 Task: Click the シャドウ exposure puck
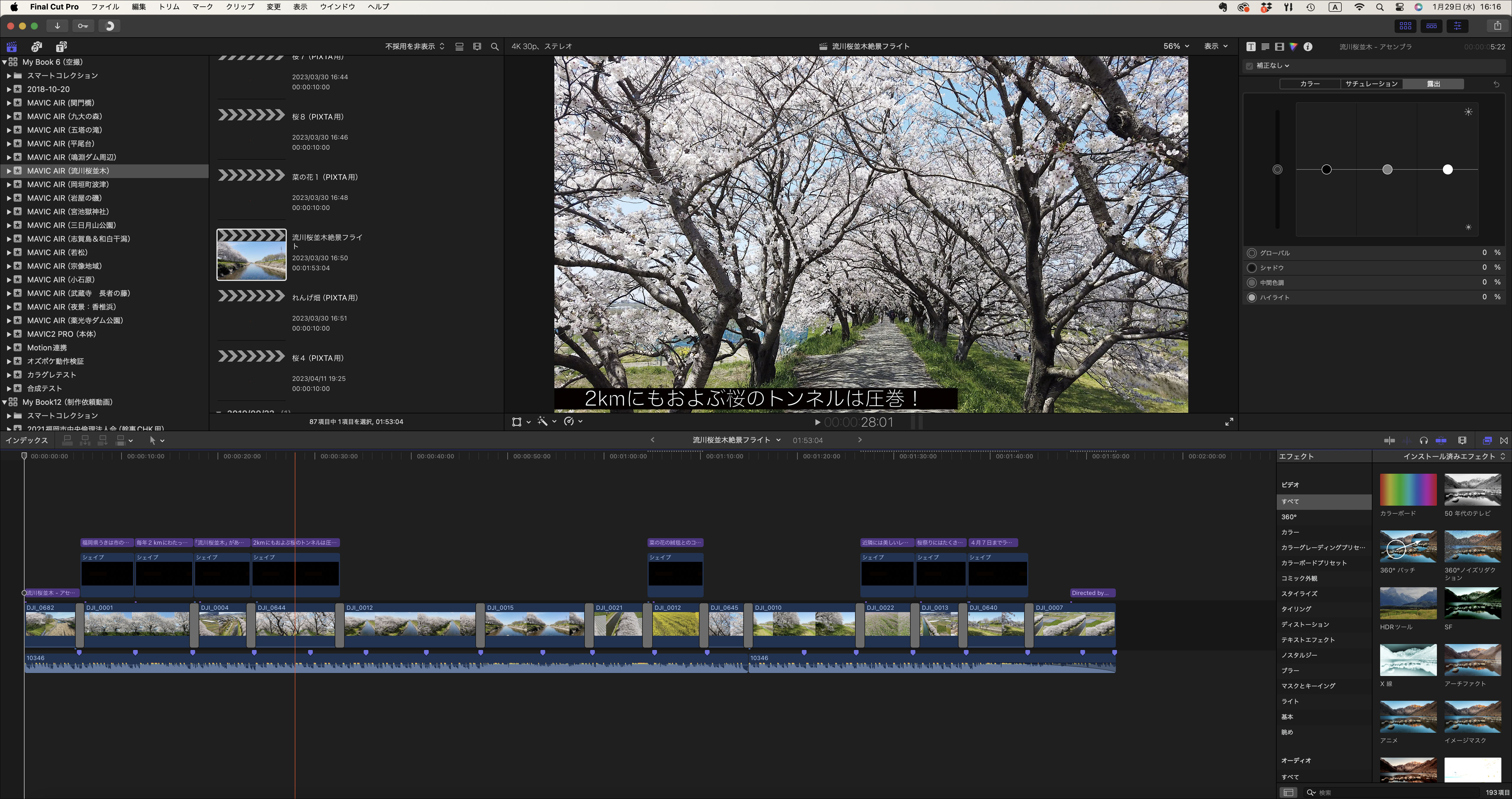[x=1326, y=170]
